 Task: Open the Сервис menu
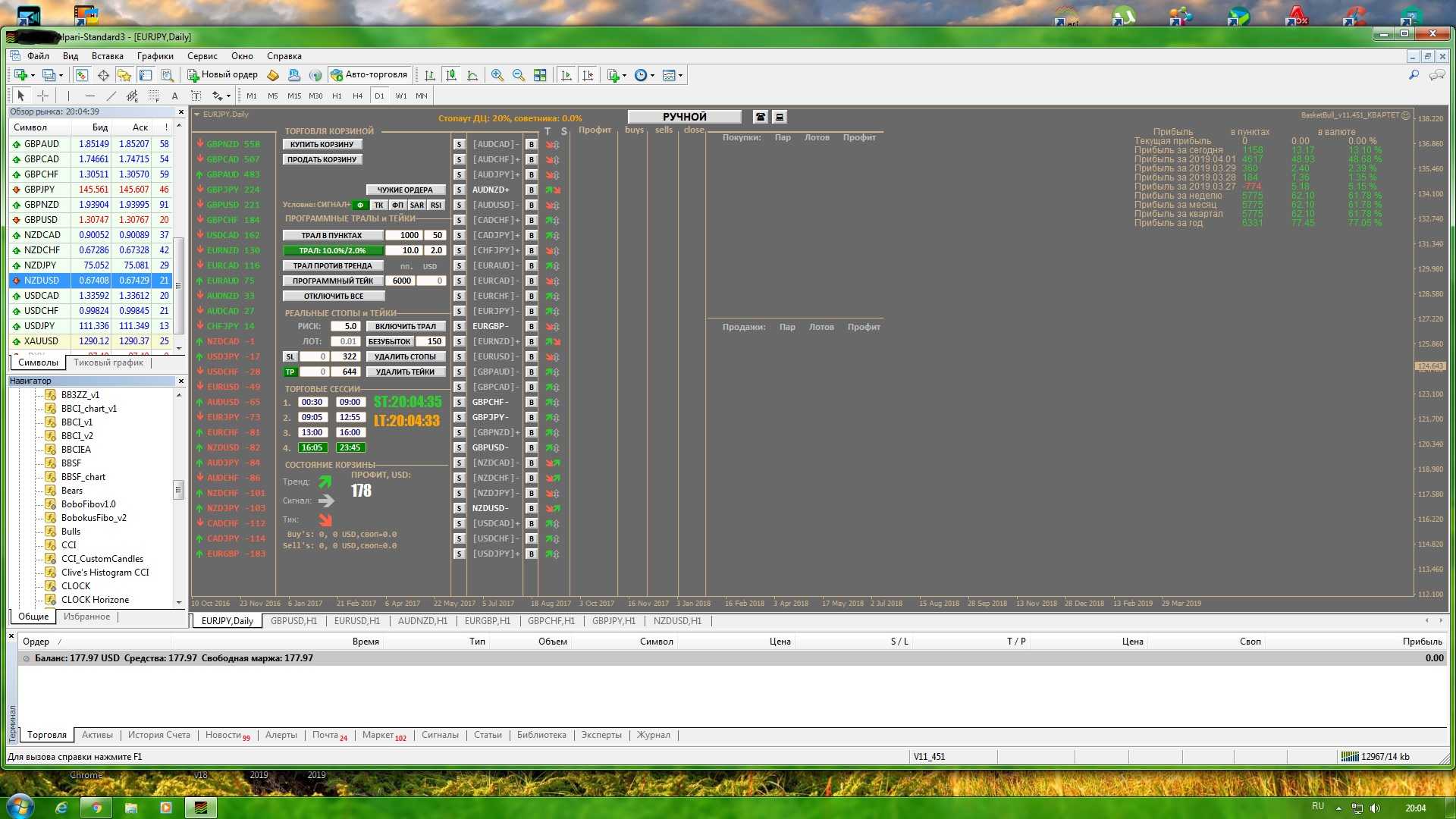tap(202, 56)
